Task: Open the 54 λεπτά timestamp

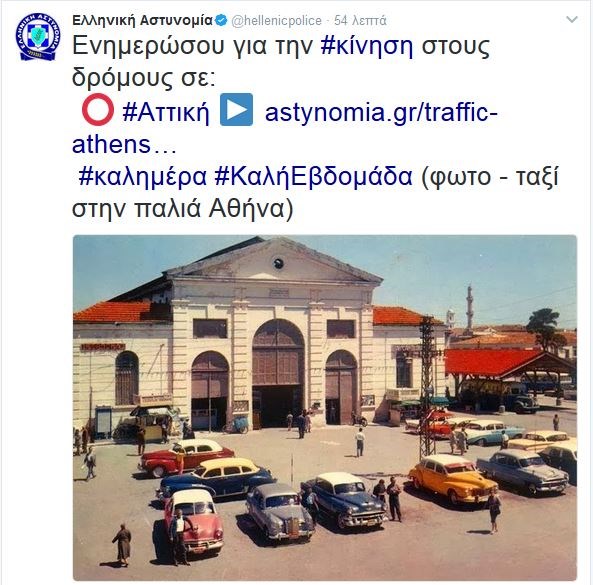Action: pos(360,20)
